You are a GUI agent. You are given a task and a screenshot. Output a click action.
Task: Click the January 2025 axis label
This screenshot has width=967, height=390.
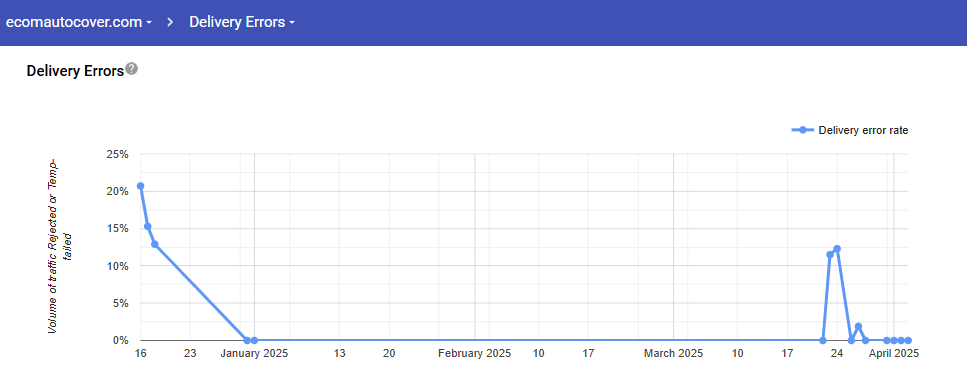tap(254, 354)
